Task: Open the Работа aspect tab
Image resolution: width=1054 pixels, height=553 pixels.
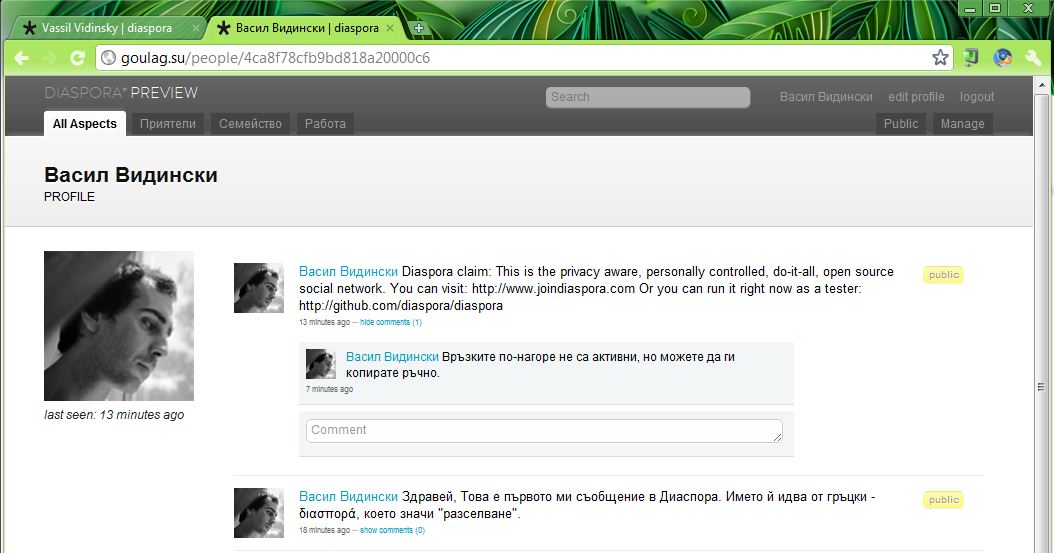Action: (x=325, y=124)
